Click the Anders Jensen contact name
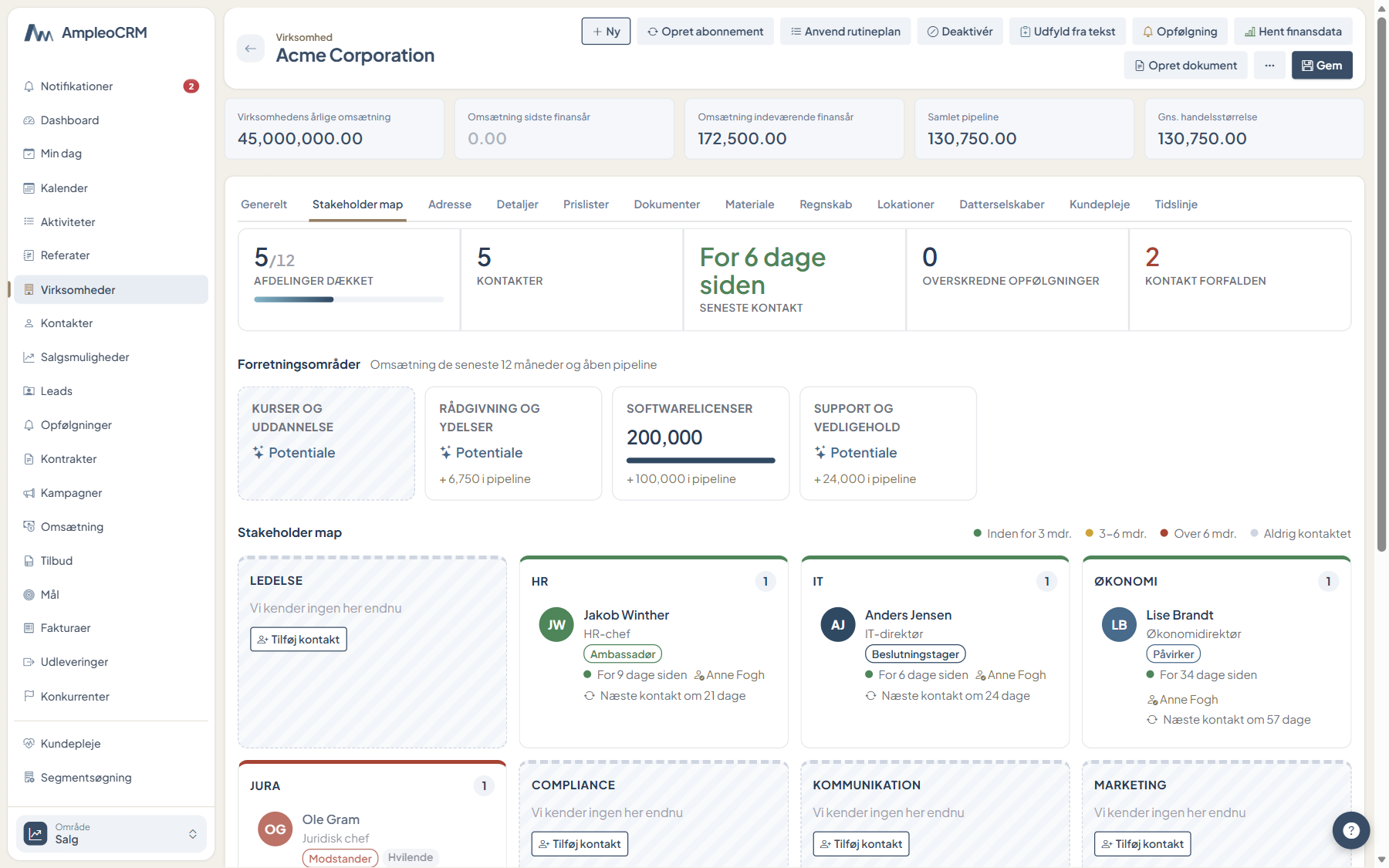Image resolution: width=1389 pixels, height=868 pixels. [907, 615]
